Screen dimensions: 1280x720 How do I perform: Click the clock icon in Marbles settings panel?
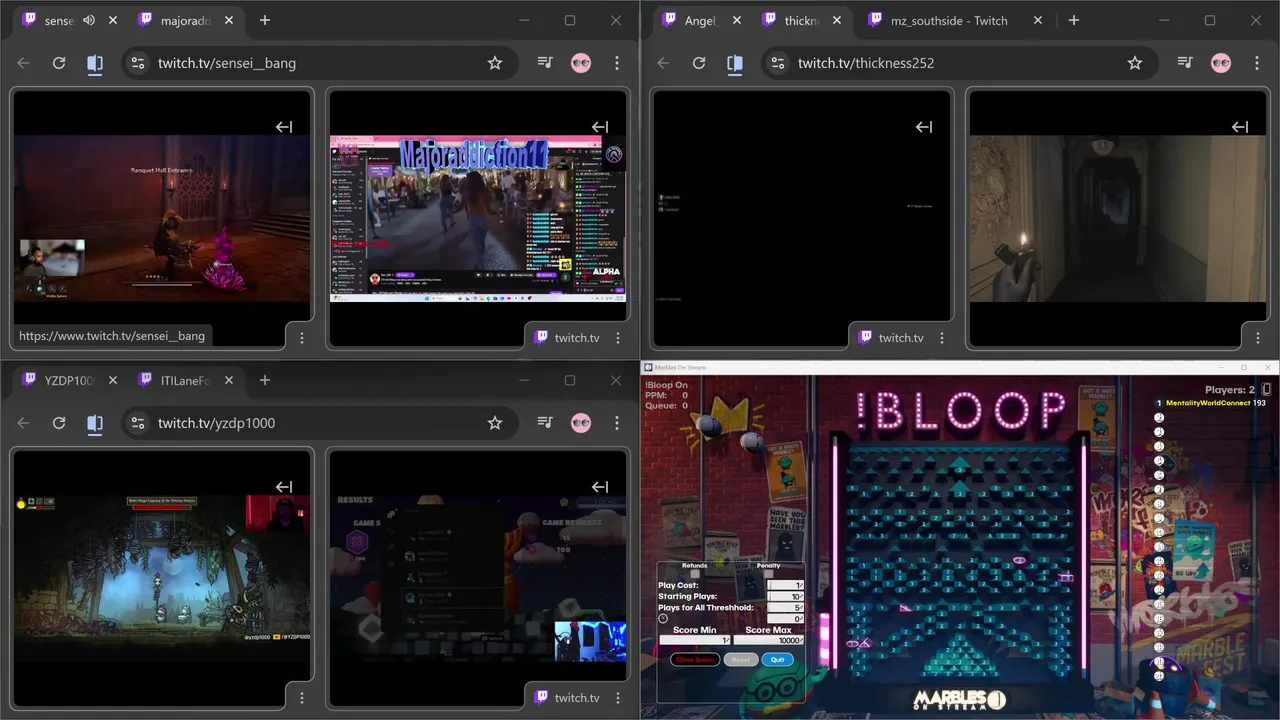(x=663, y=618)
